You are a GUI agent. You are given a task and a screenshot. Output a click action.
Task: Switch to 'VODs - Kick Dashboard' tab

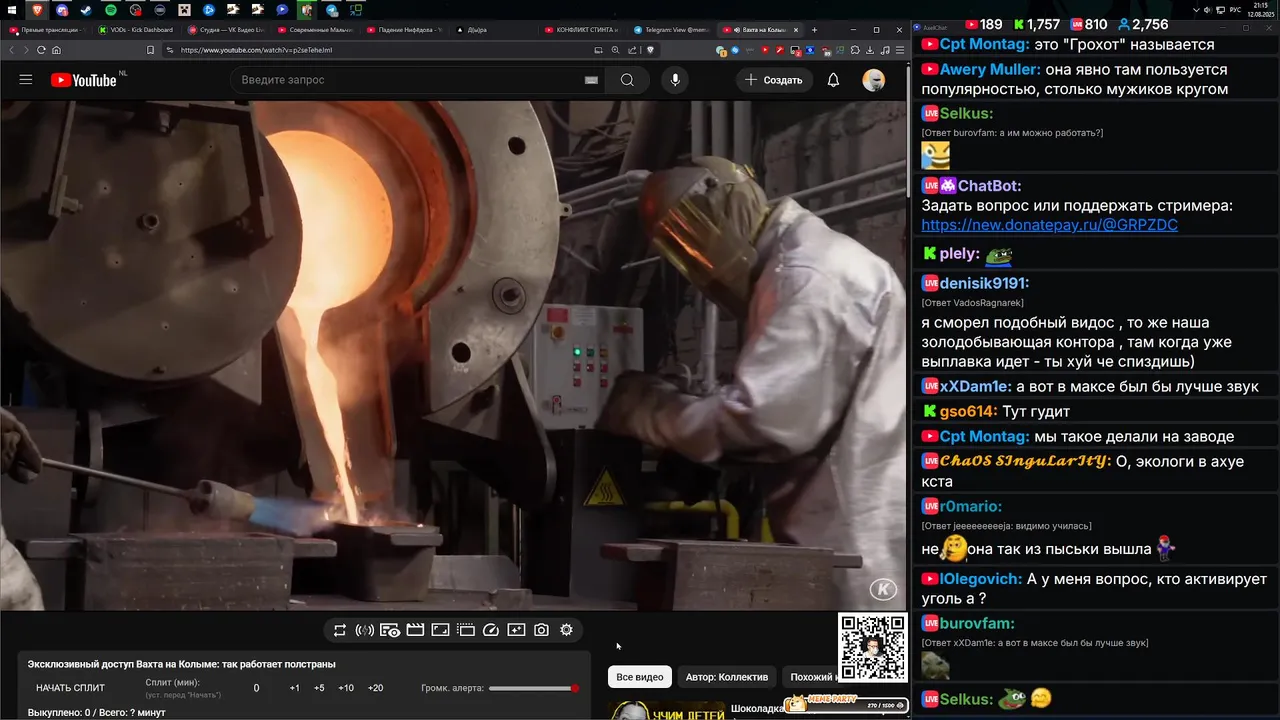135,30
